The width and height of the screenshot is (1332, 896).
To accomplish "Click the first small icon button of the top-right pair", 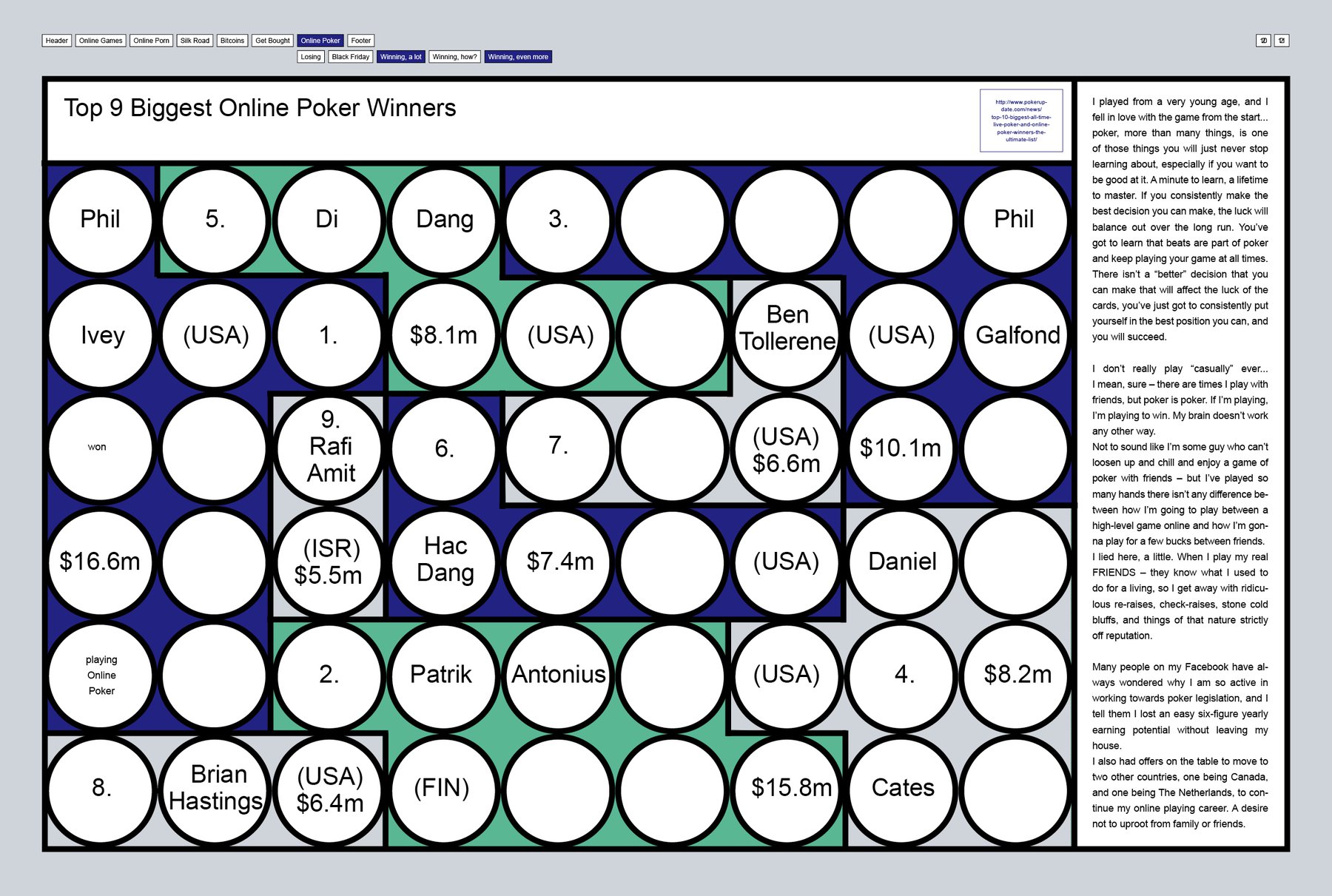I will (x=1263, y=41).
